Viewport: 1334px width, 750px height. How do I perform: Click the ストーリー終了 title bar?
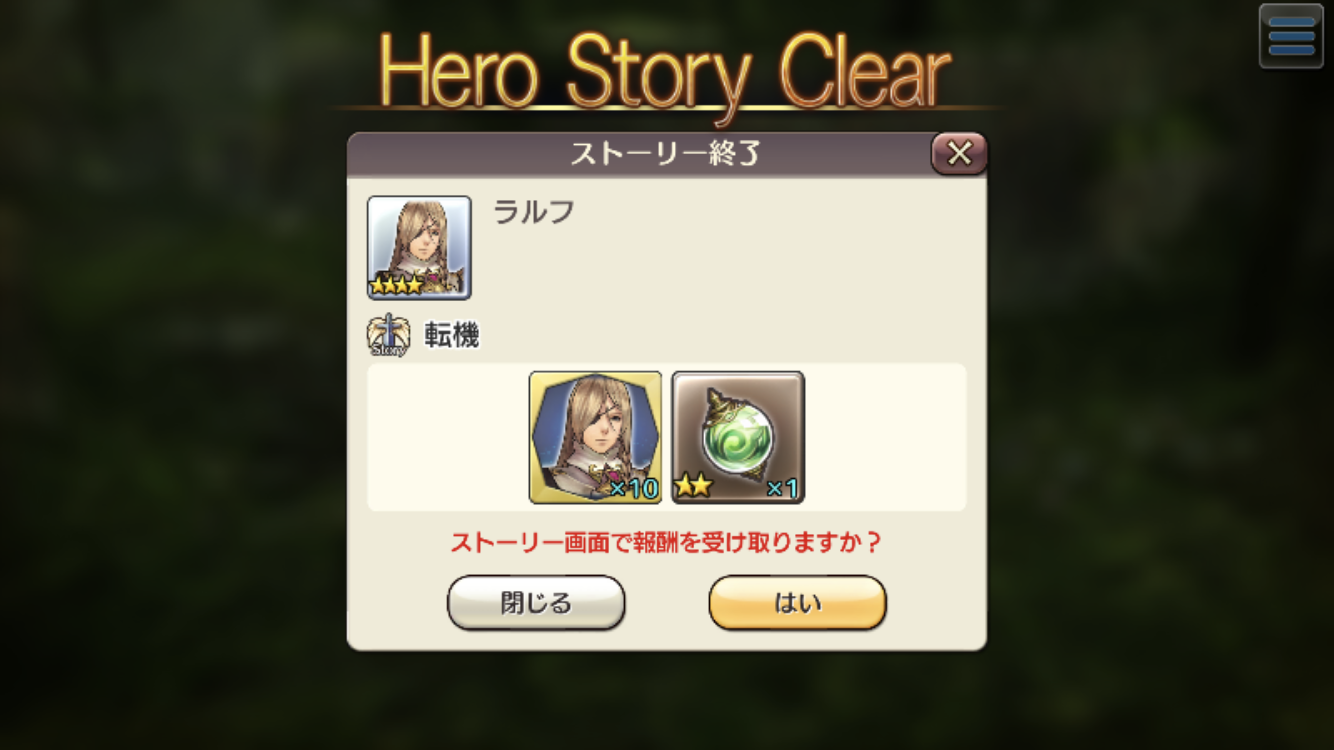click(640, 154)
